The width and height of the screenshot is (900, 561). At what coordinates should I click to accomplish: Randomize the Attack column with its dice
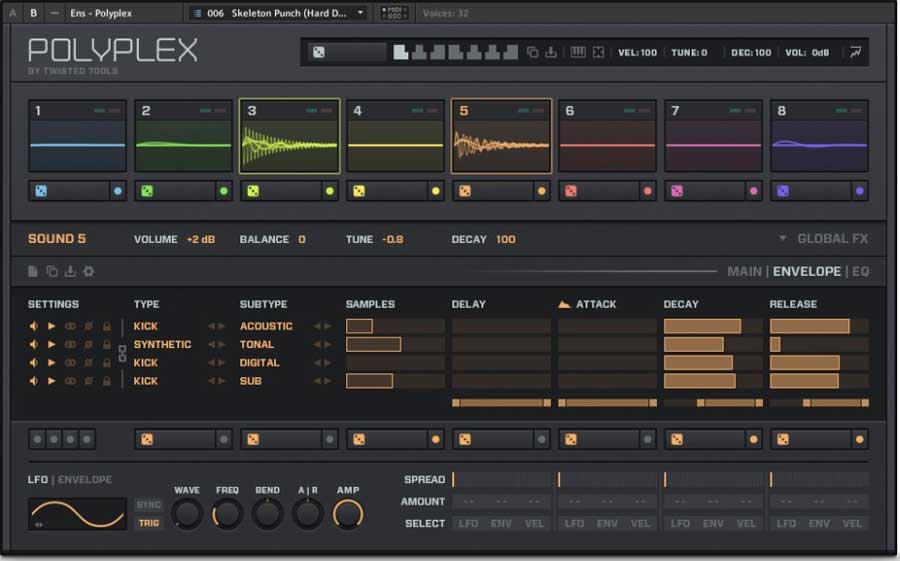(x=571, y=439)
